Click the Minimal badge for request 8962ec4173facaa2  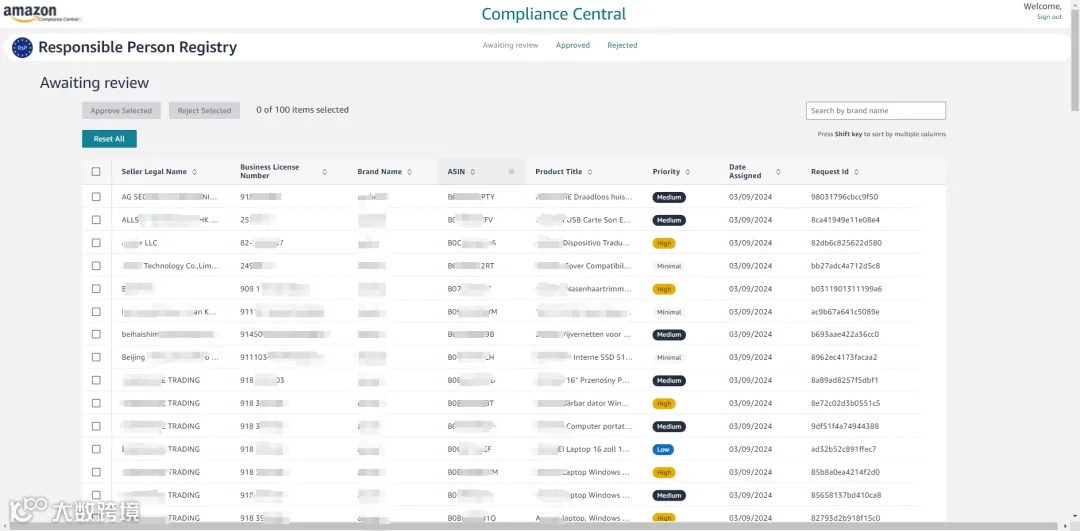(669, 357)
